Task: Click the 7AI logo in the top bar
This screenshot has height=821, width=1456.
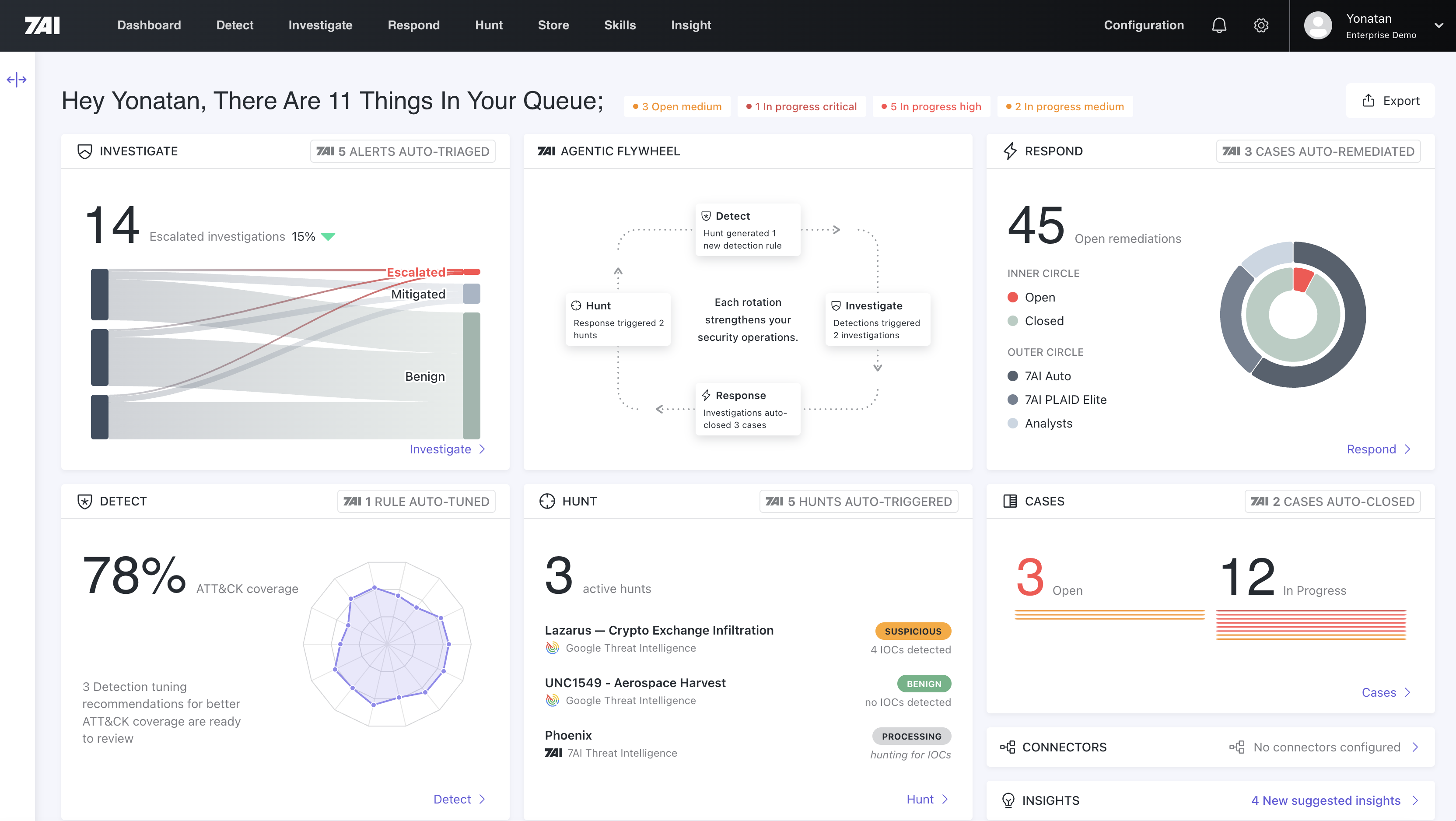Action: pos(42,25)
